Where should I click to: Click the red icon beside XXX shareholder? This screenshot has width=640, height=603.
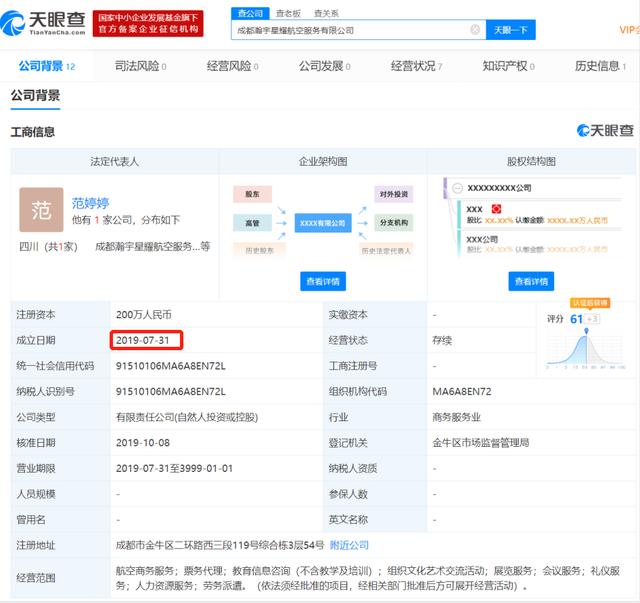pyautogui.click(x=496, y=209)
